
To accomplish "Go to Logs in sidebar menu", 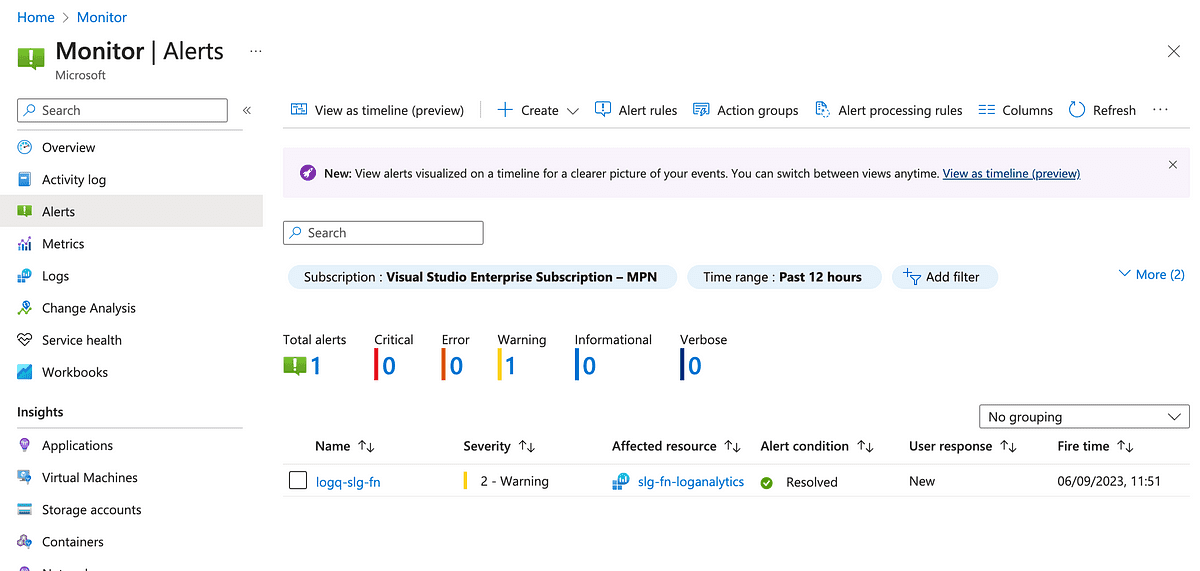I will (55, 276).
